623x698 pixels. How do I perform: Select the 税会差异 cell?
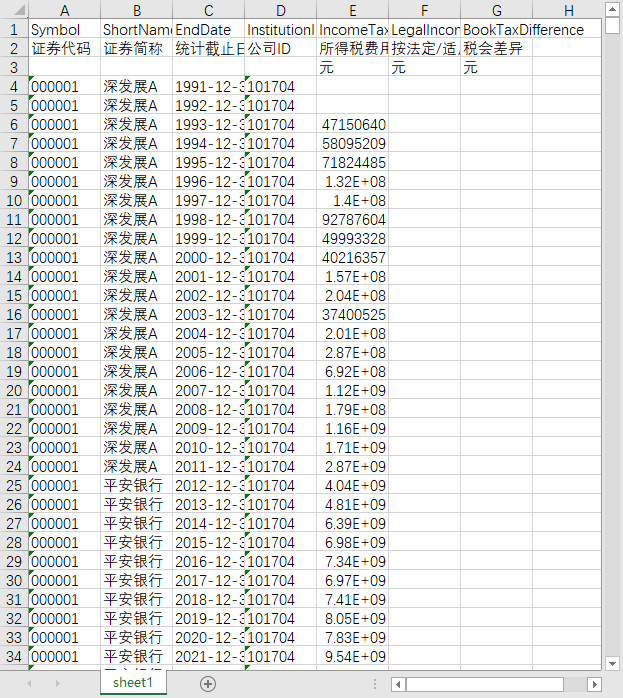497,49
